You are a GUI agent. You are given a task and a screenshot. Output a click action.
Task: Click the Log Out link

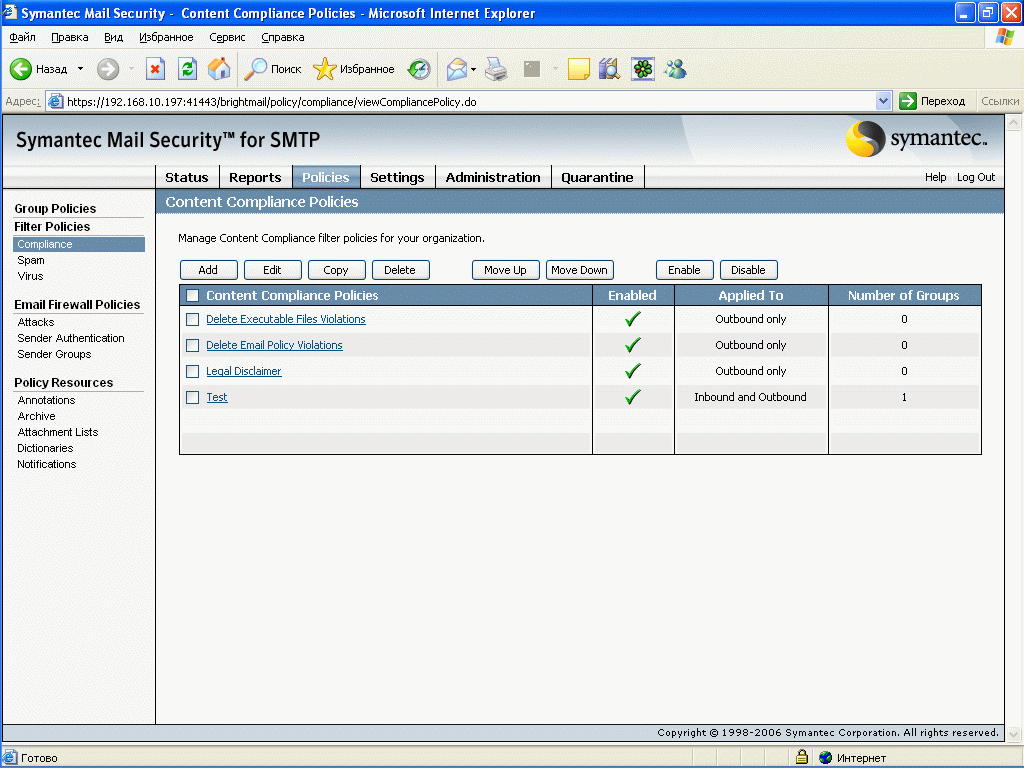pos(976,177)
